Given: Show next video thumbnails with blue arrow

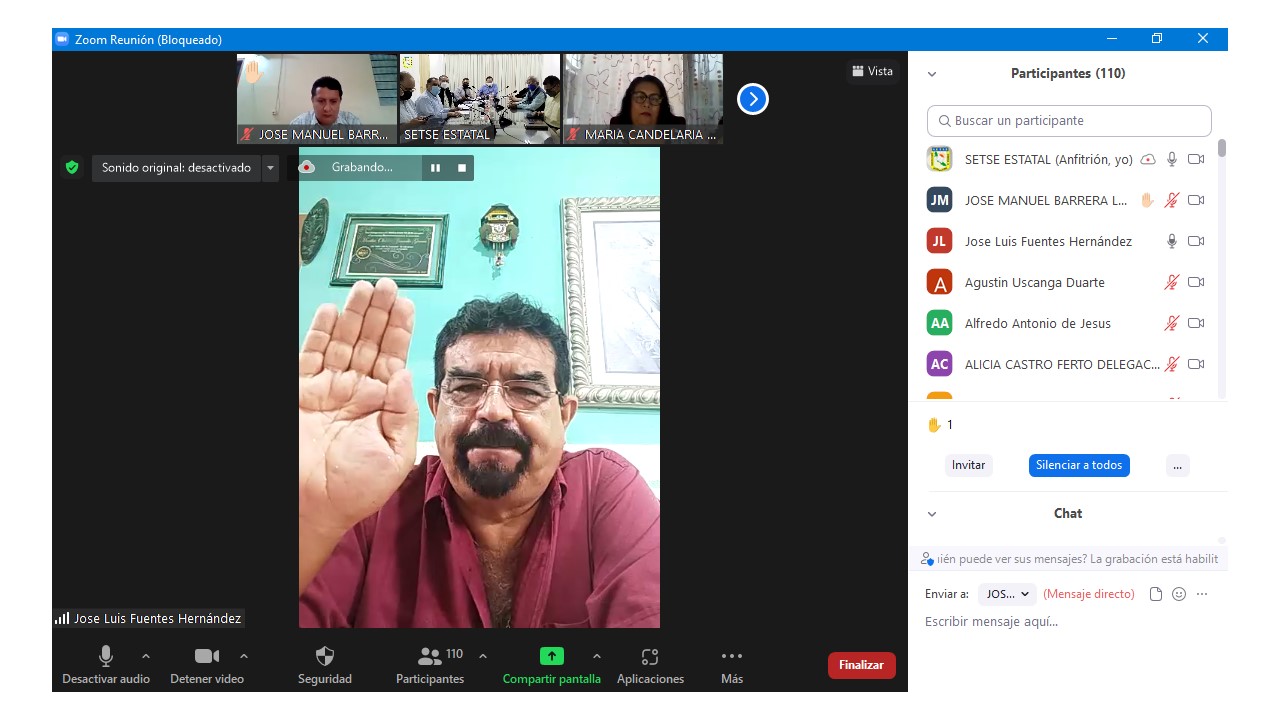Looking at the screenshot, I should [x=752, y=99].
